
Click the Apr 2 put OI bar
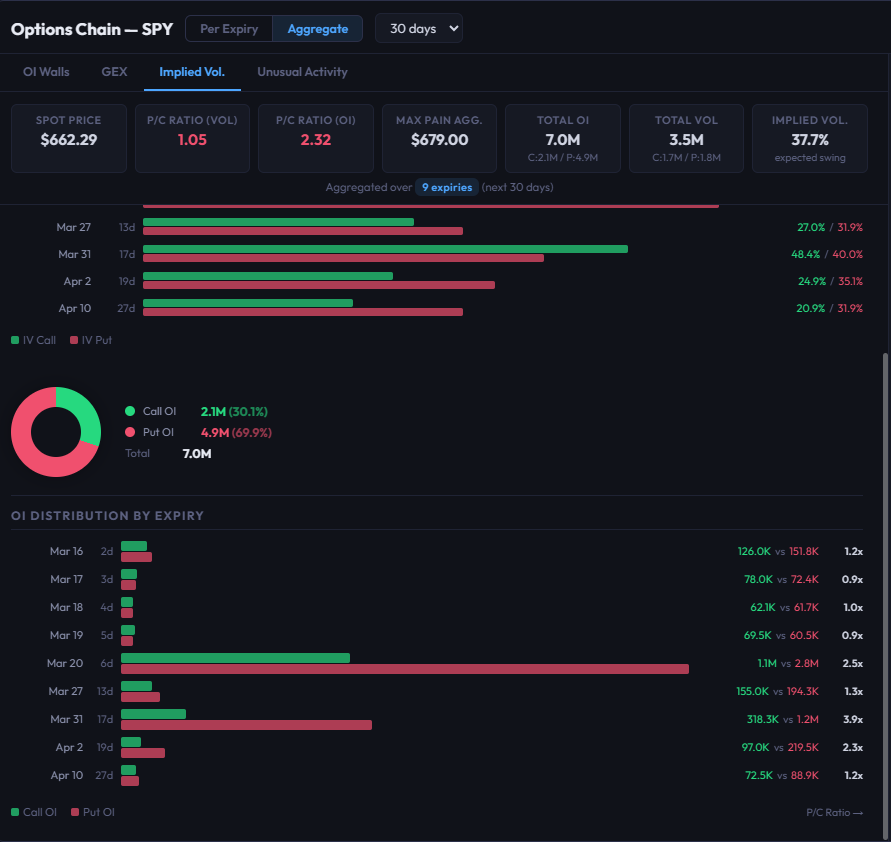click(x=143, y=753)
